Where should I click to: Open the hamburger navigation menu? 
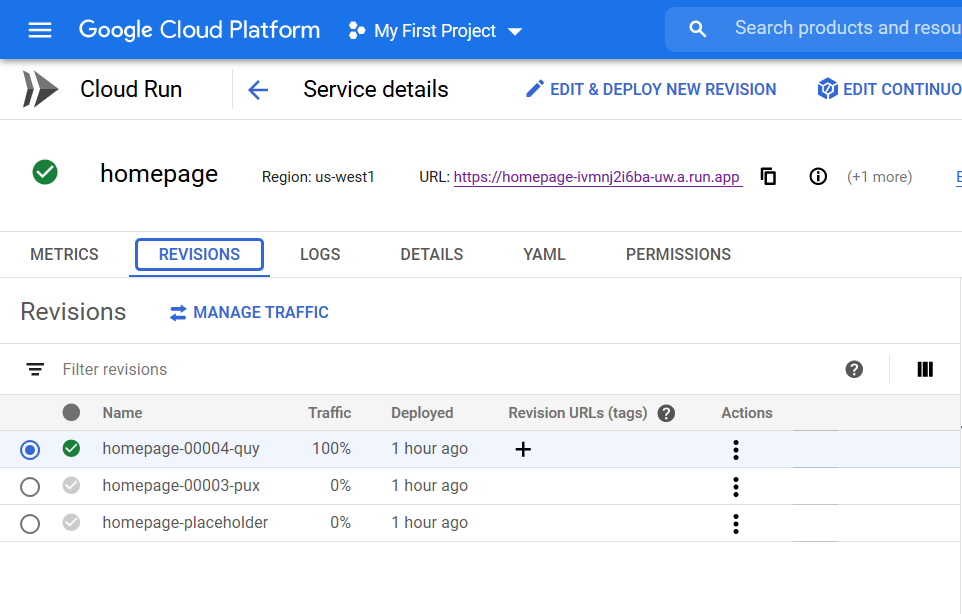coord(40,30)
